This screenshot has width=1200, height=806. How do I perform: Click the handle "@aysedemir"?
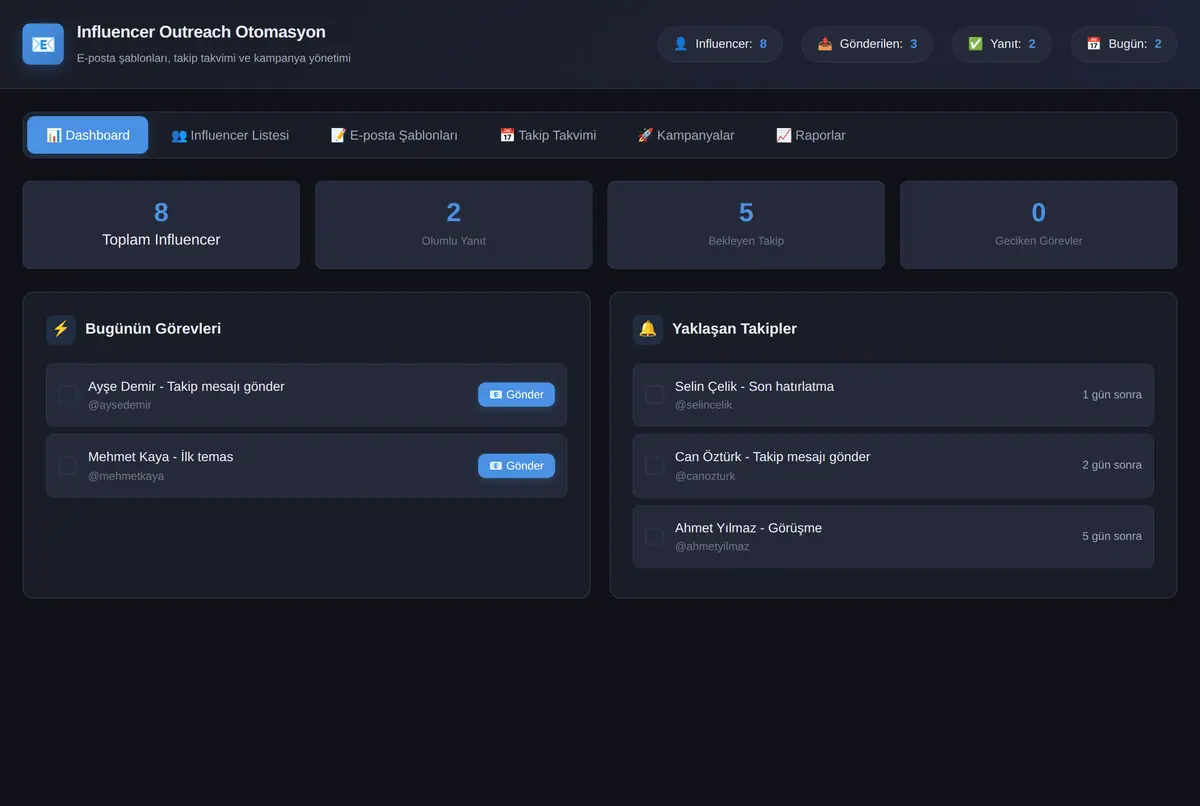[x=120, y=405]
